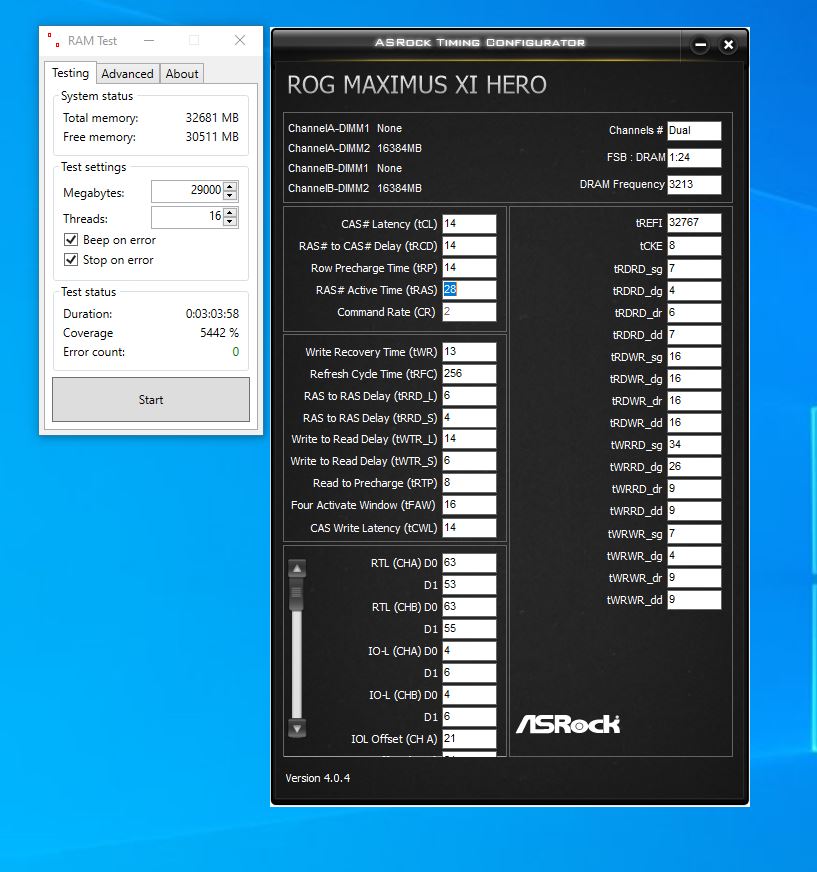The height and width of the screenshot is (872, 817).
Task: Click the tRDWR_sg field
Action: [x=694, y=356]
